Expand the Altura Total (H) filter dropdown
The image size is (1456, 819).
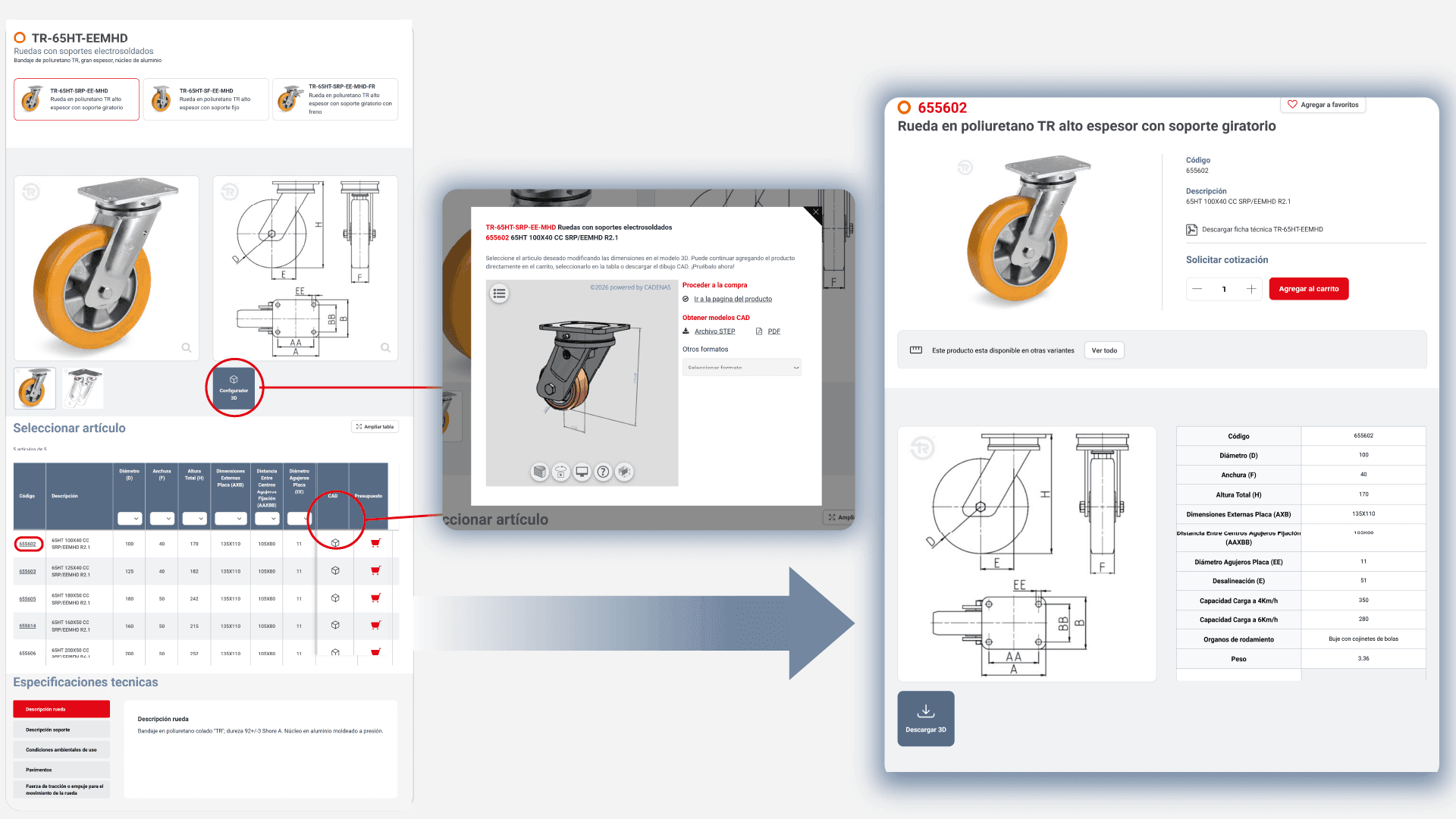click(194, 519)
